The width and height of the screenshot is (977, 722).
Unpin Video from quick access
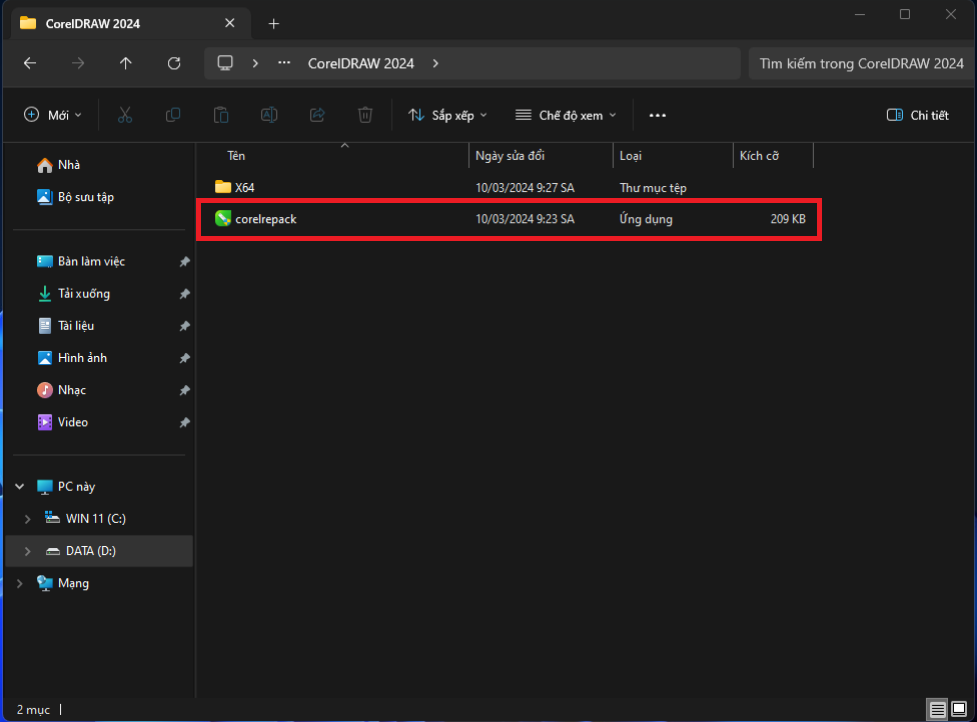click(x=184, y=422)
